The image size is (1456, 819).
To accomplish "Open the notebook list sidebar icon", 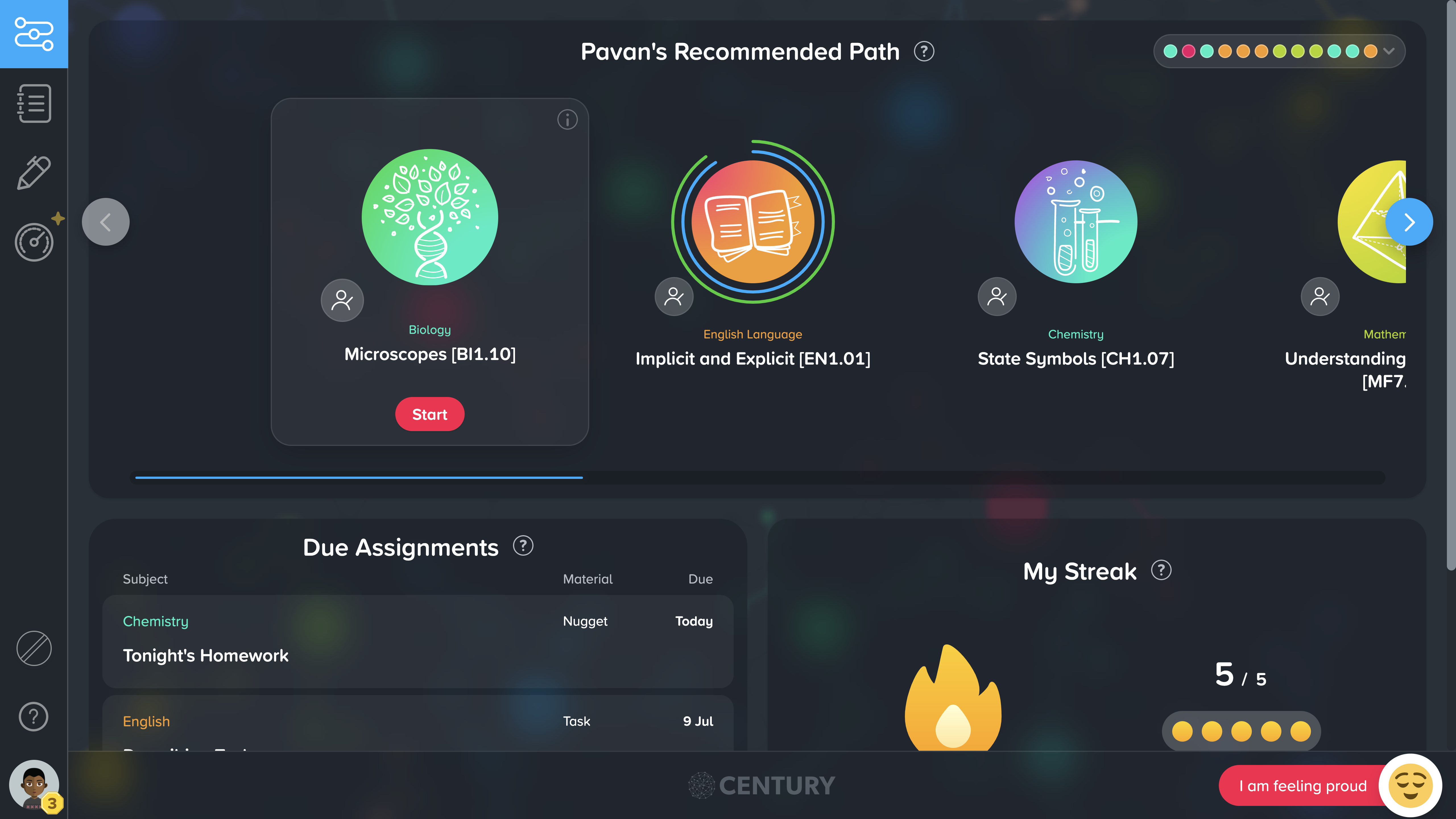I will [x=34, y=104].
